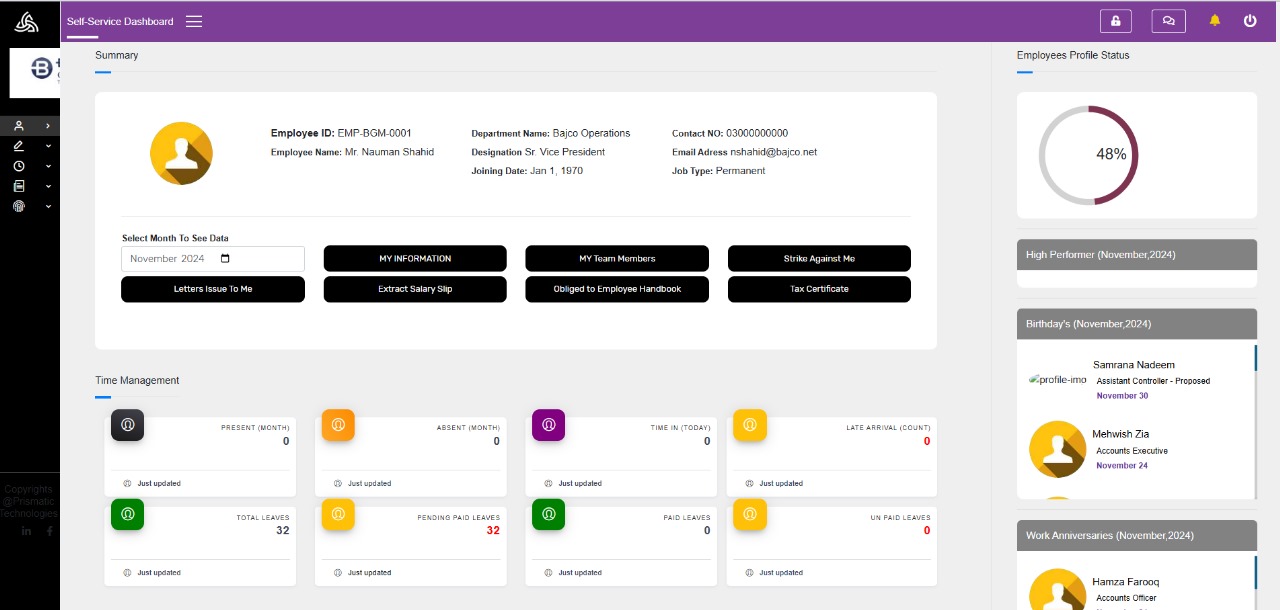Click the document book sidebar icon

point(19,186)
